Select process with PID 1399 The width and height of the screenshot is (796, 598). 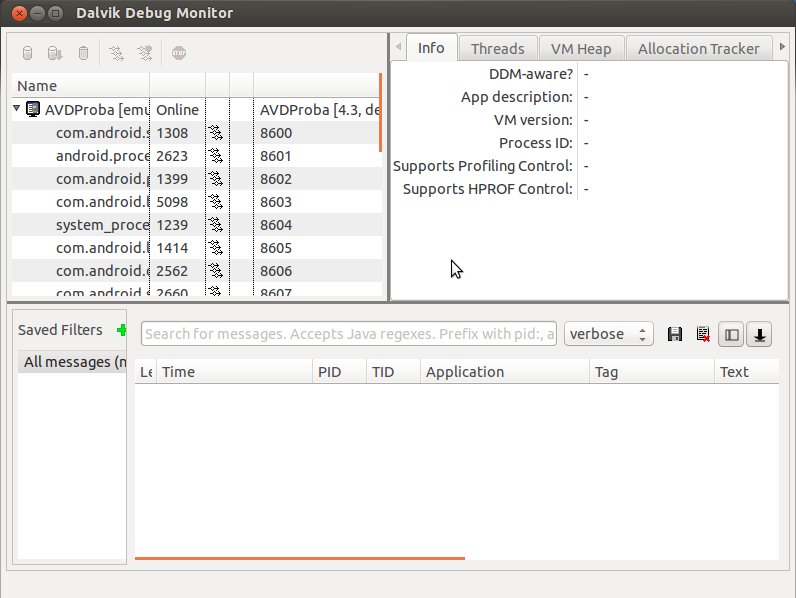[197, 179]
